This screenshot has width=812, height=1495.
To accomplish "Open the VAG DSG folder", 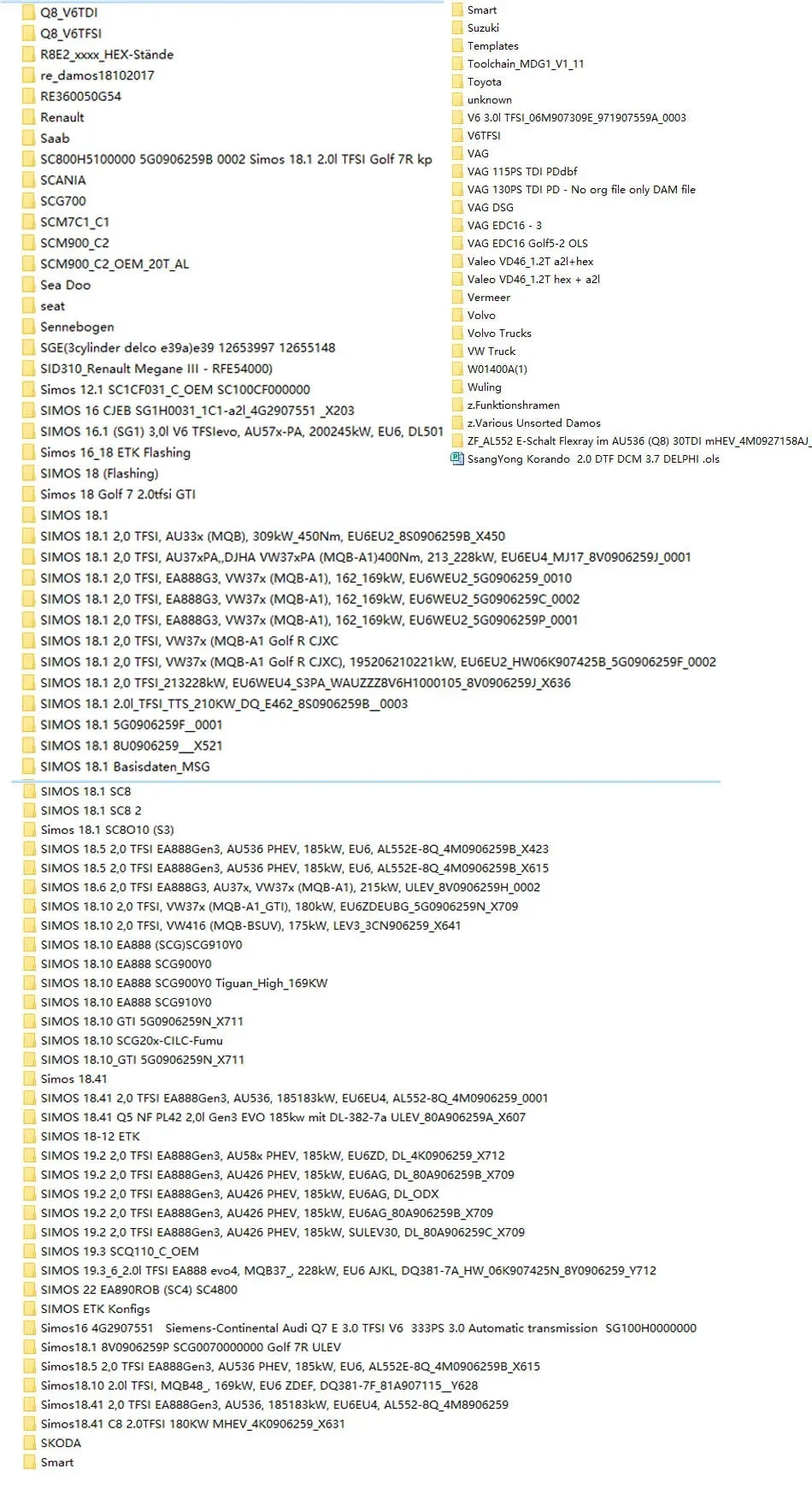I will 490,208.
